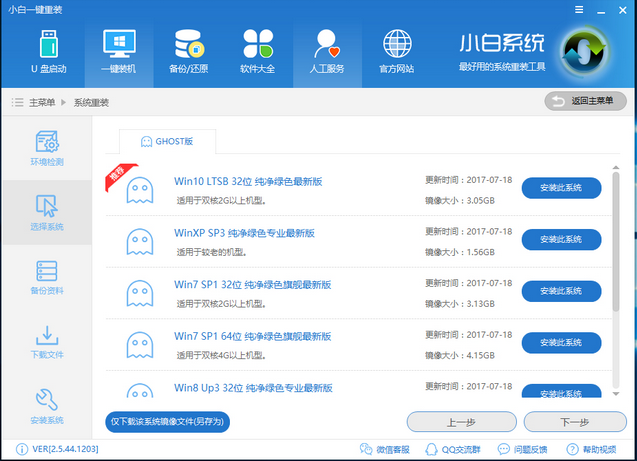Click the list scroll down arrow
Viewport: 637px width, 461px height.
coord(616,394)
